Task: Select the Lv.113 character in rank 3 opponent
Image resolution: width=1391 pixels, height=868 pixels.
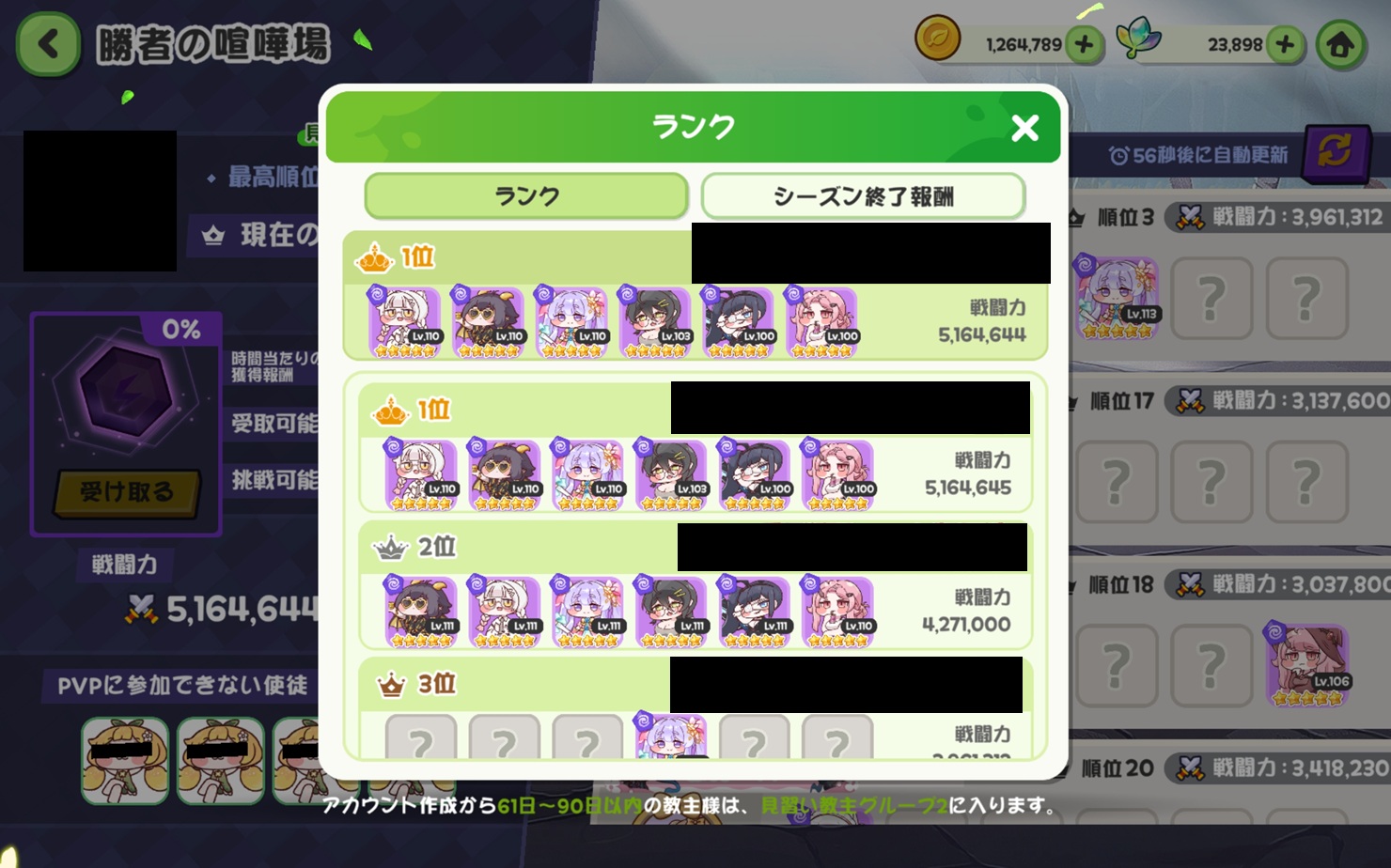Action: pyautogui.click(x=1118, y=298)
